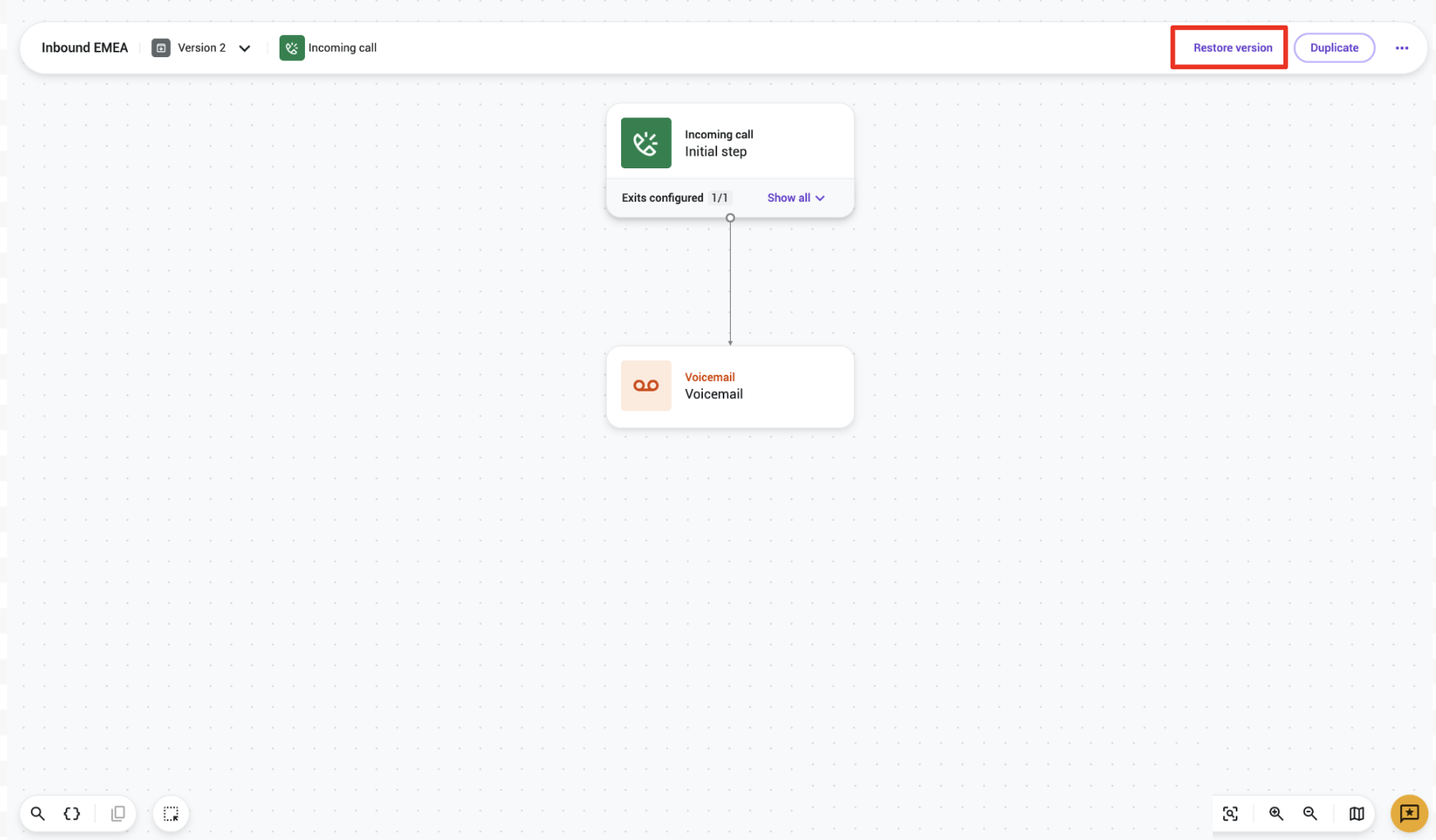1436x840 pixels.
Task: Open the three-dot more options menu
Action: (x=1402, y=48)
